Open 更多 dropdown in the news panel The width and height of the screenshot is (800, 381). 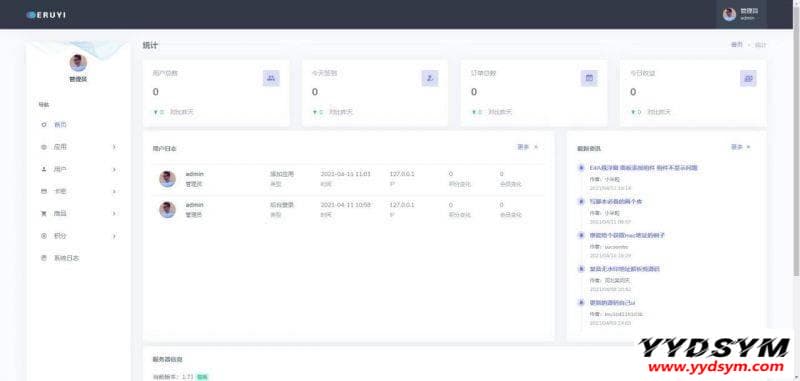tap(740, 147)
